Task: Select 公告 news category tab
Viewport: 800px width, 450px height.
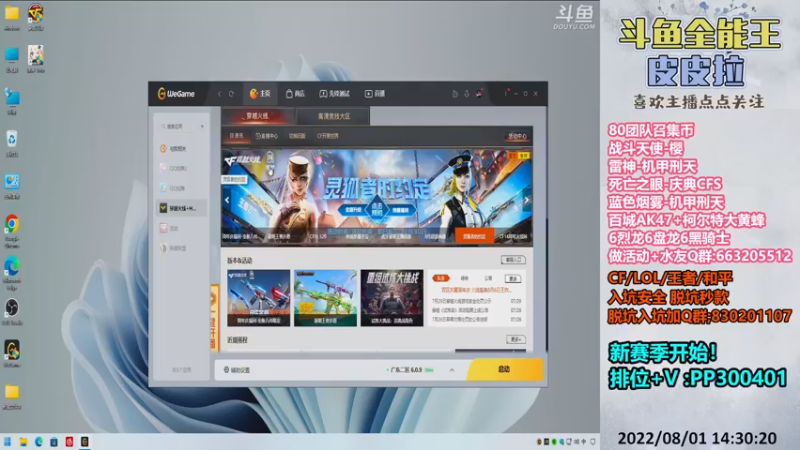Action: pos(488,278)
